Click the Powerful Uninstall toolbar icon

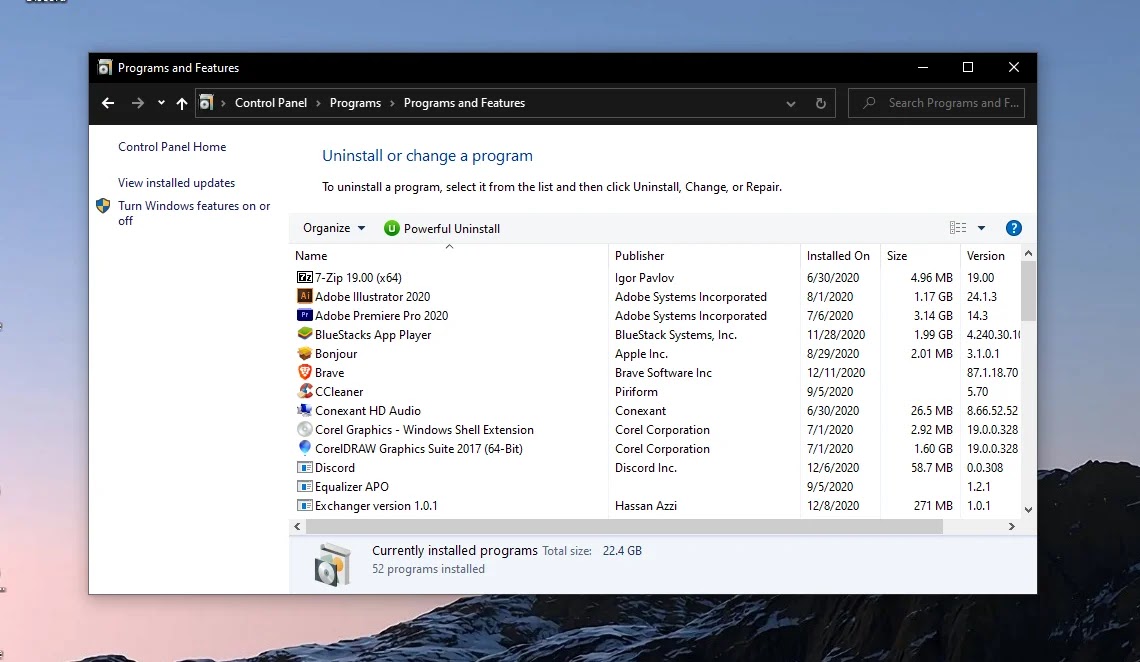click(x=391, y=228)
